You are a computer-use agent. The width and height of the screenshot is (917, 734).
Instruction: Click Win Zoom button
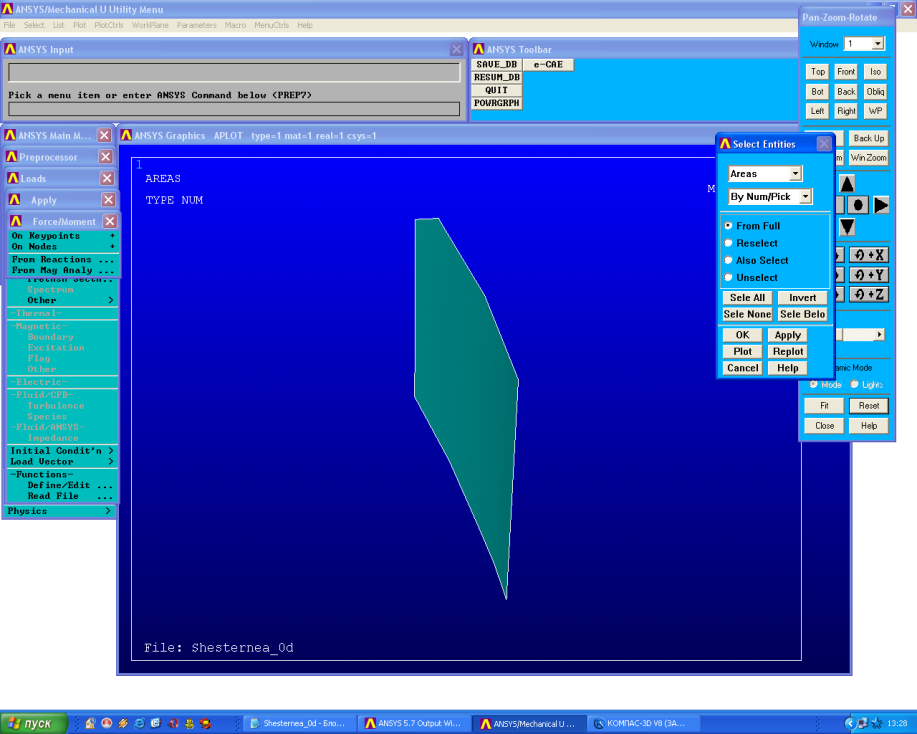point(868,158)
